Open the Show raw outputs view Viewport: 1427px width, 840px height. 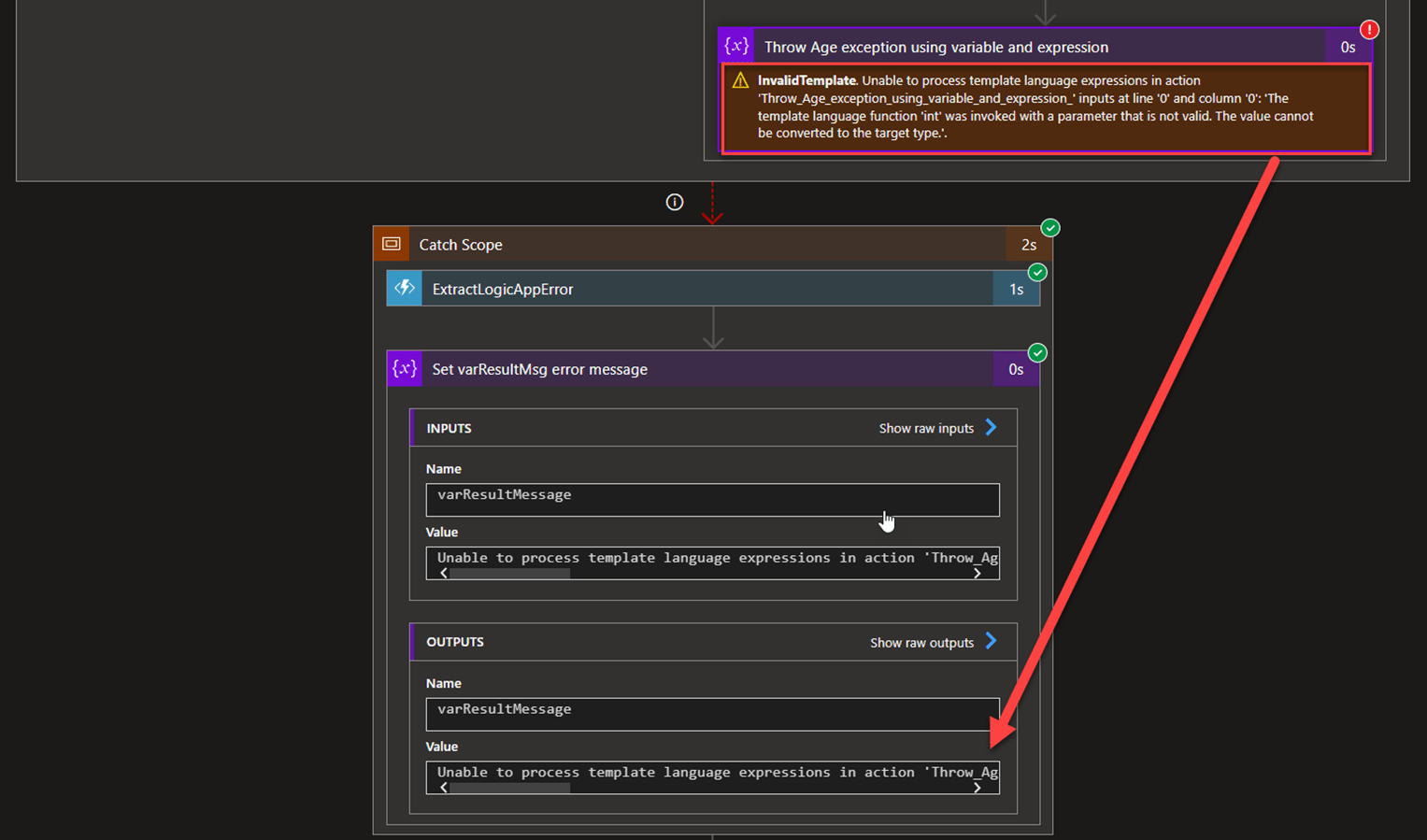tap(921, 642)
